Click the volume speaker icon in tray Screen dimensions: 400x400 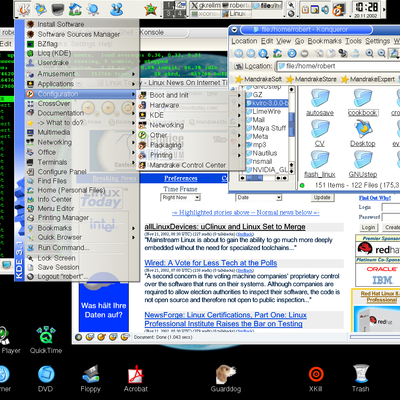(x=325, y=10)
